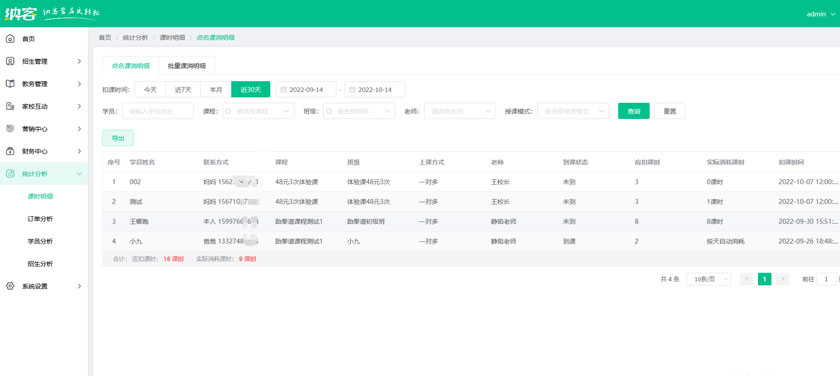Focus the 学员 name input field
840x376 pixels.
[x=158, y=111]
